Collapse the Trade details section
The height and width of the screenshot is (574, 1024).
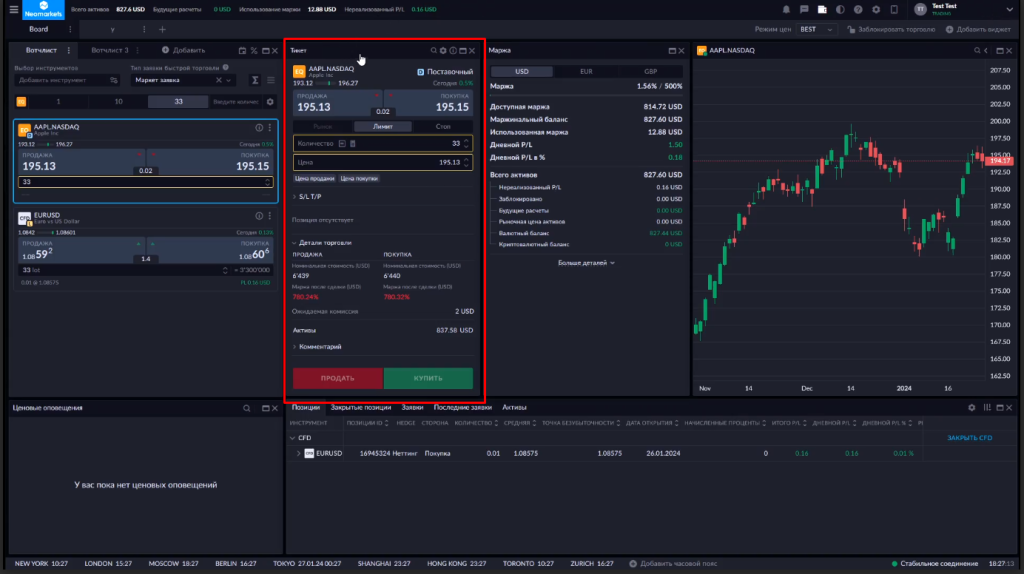[322, 243]
